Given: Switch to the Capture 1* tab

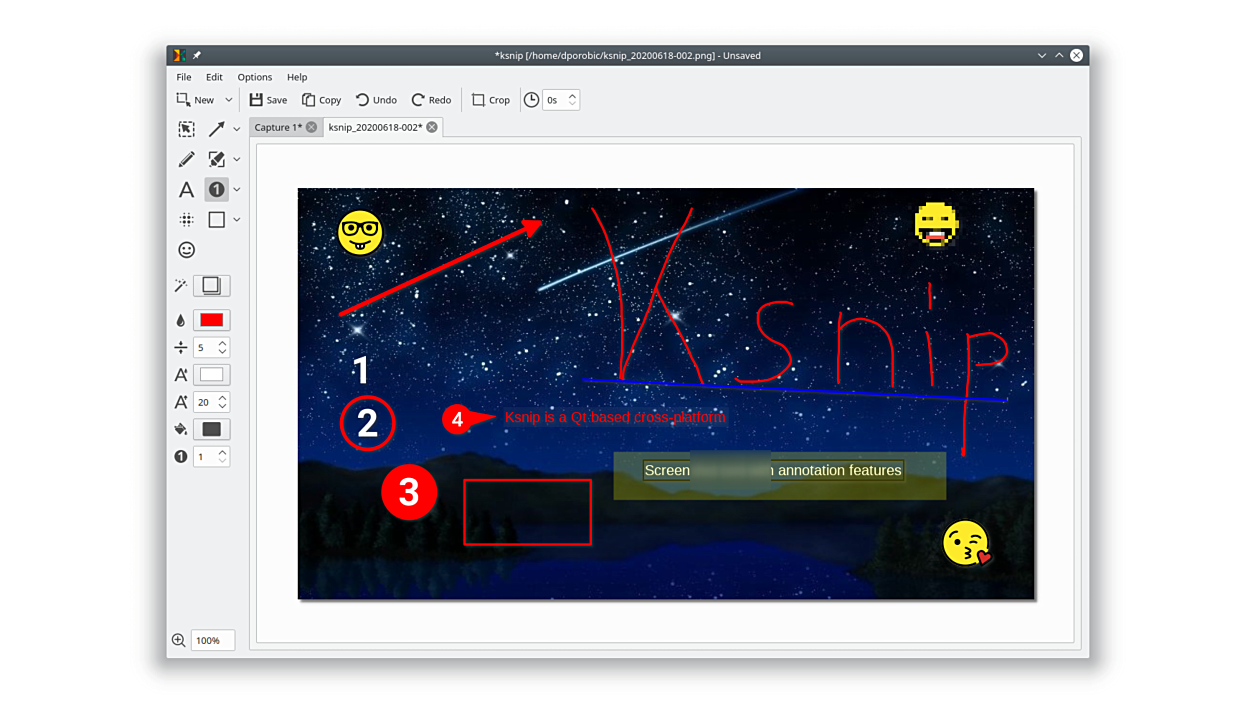Looking at the screenshot, I should (x=277, y=127).
